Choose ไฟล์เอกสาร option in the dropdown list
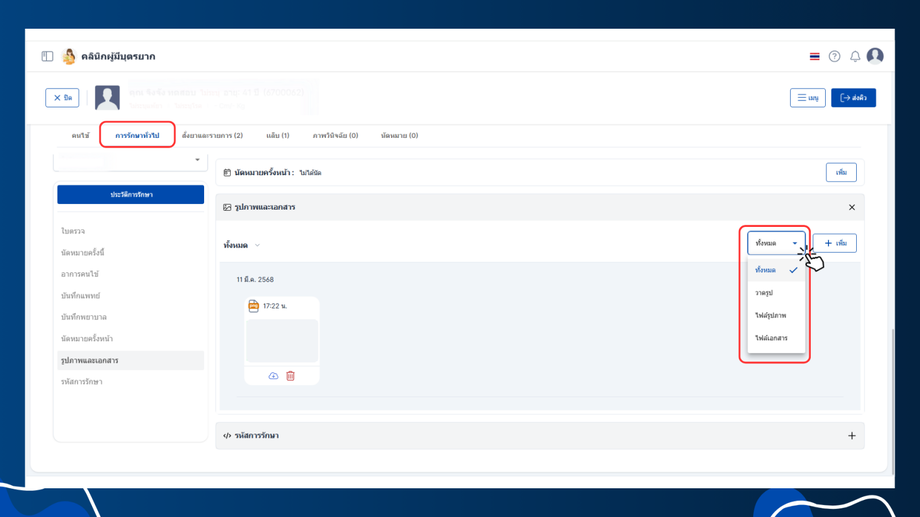920x517 pixels. click(776, 339)
